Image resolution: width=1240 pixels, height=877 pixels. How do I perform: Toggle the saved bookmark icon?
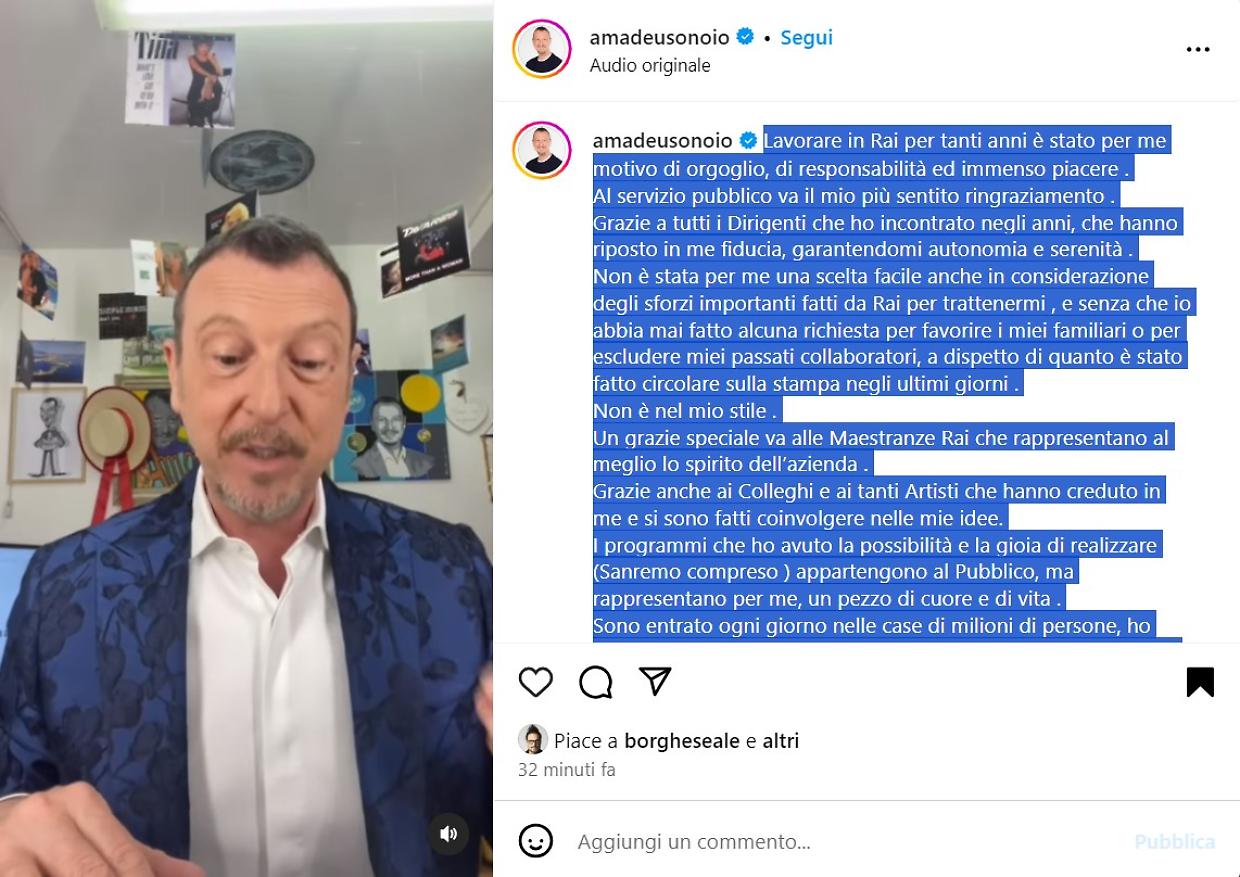[1200, 682]
